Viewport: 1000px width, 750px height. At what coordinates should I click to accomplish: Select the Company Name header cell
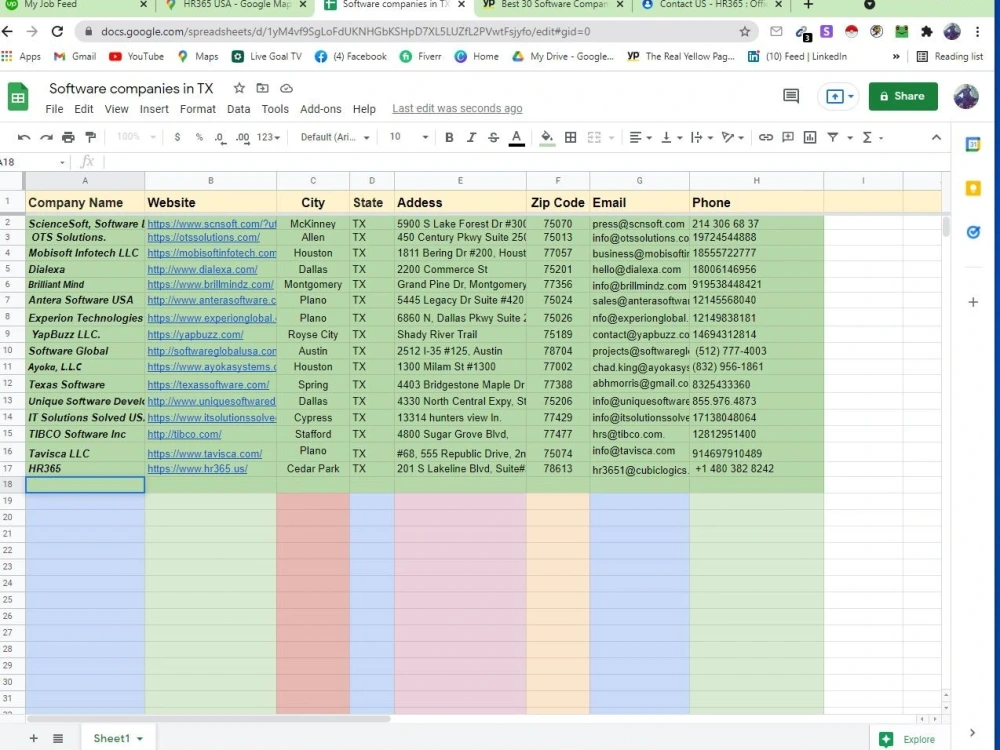pyautogui.click(x=85, y=202)
